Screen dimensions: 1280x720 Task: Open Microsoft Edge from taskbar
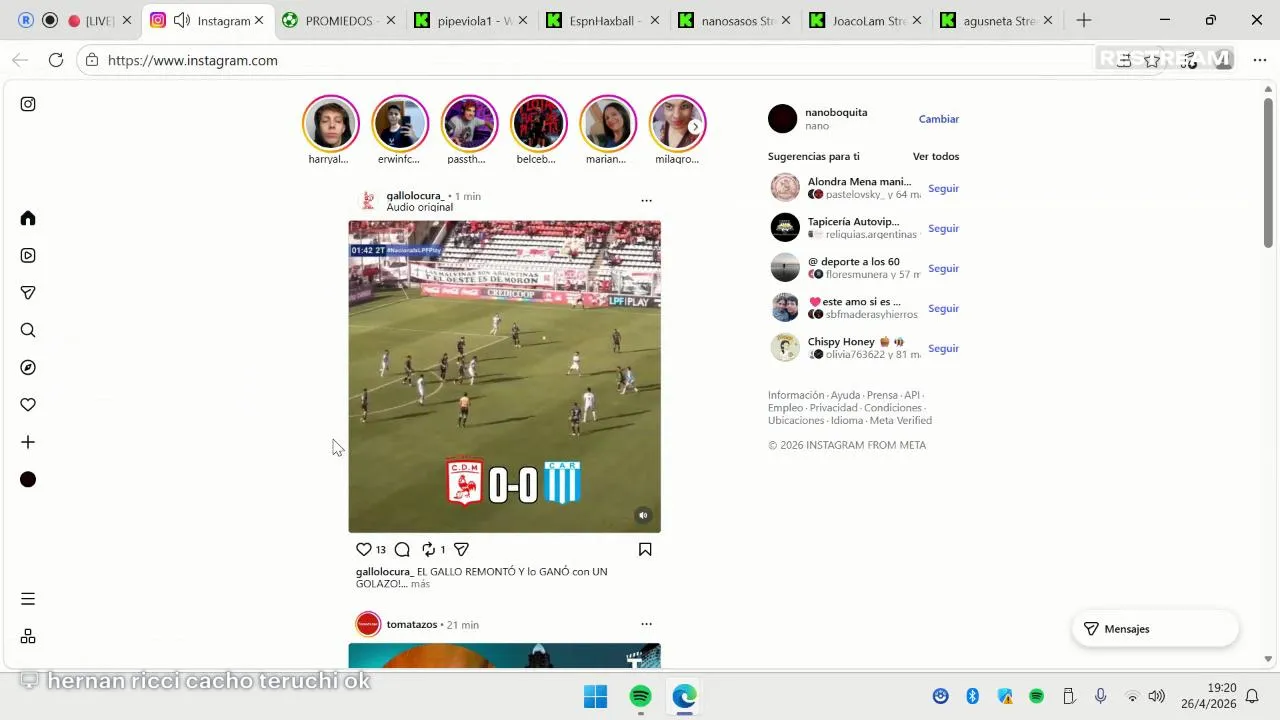click(684, 696)
